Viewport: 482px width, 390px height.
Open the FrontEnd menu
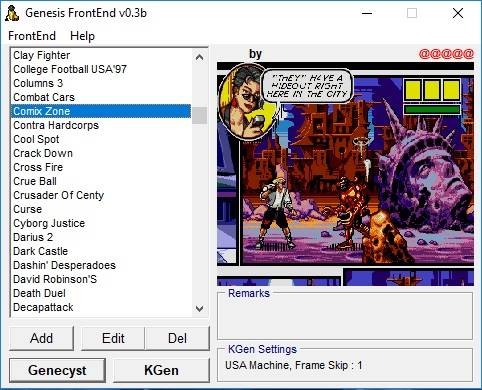point(32,36)
